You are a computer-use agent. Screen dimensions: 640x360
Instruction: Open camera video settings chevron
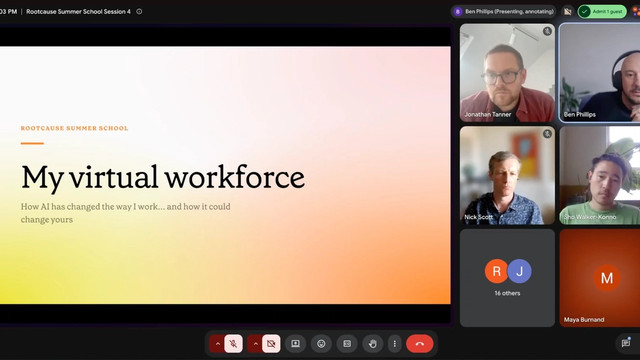point(256,344)
